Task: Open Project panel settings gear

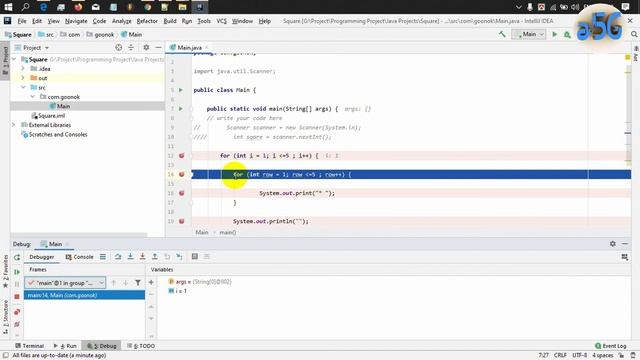Action: pos(146,48)
